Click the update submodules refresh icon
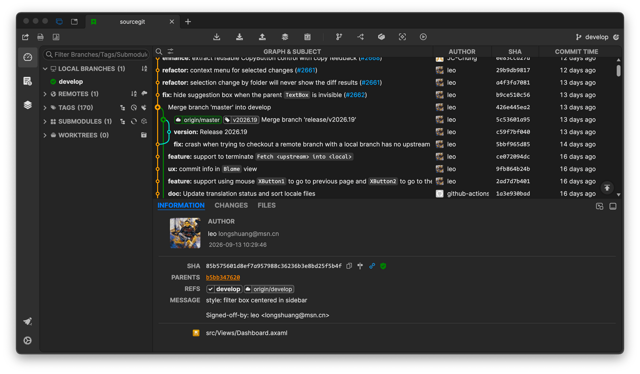This screenshot has width=640, height=374. [x=133, y=122]
